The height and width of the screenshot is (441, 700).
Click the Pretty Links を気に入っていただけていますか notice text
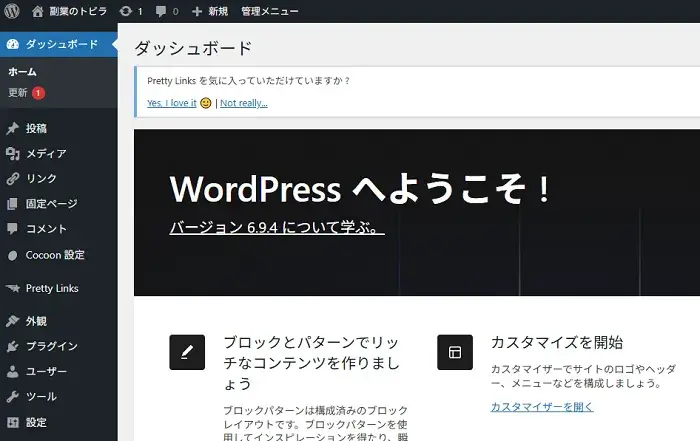(249, 81)
